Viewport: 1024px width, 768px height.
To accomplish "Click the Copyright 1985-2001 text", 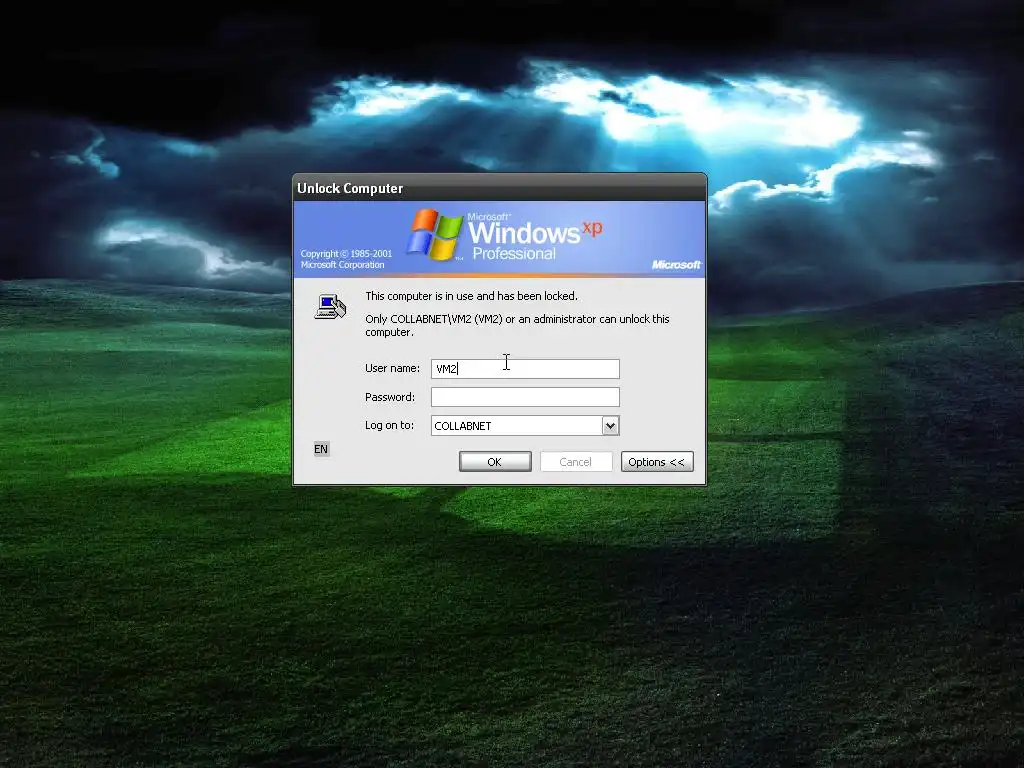I will tap(346, 259).
